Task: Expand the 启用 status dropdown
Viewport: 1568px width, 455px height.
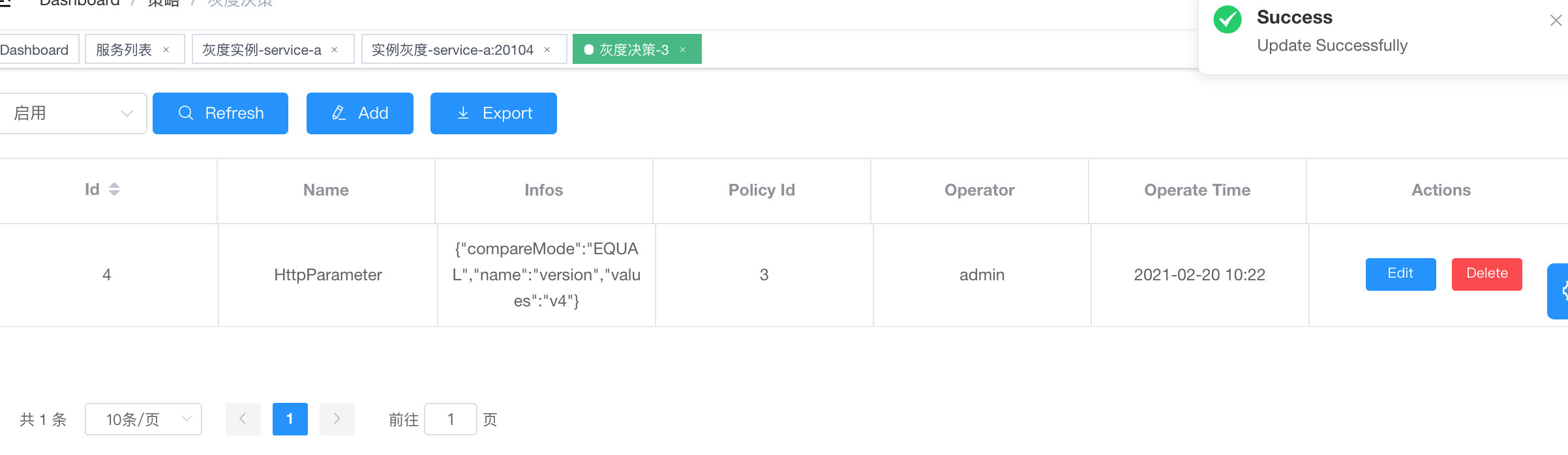Action: (x=73, y=113)
